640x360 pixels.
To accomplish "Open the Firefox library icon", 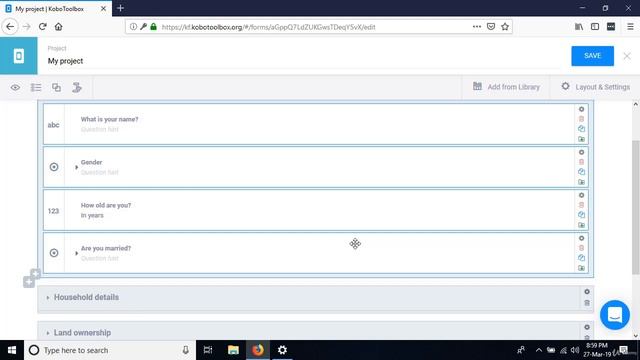I will [579, 27].
